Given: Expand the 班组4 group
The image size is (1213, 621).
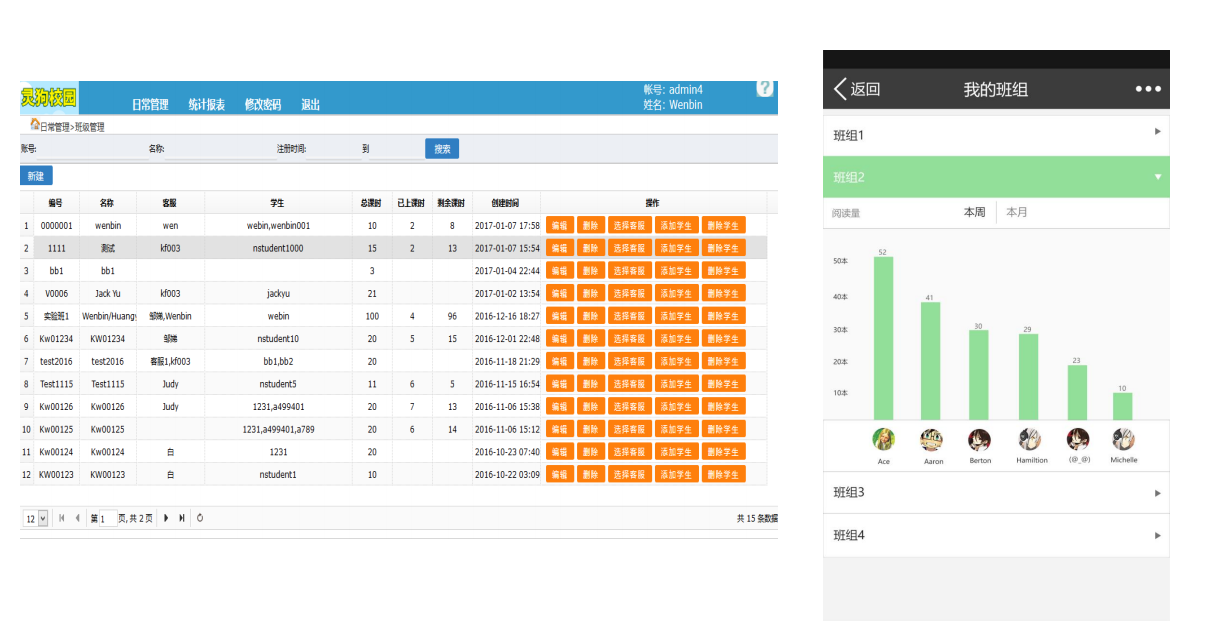Looking at the screenshot, I should click(996, 535).
